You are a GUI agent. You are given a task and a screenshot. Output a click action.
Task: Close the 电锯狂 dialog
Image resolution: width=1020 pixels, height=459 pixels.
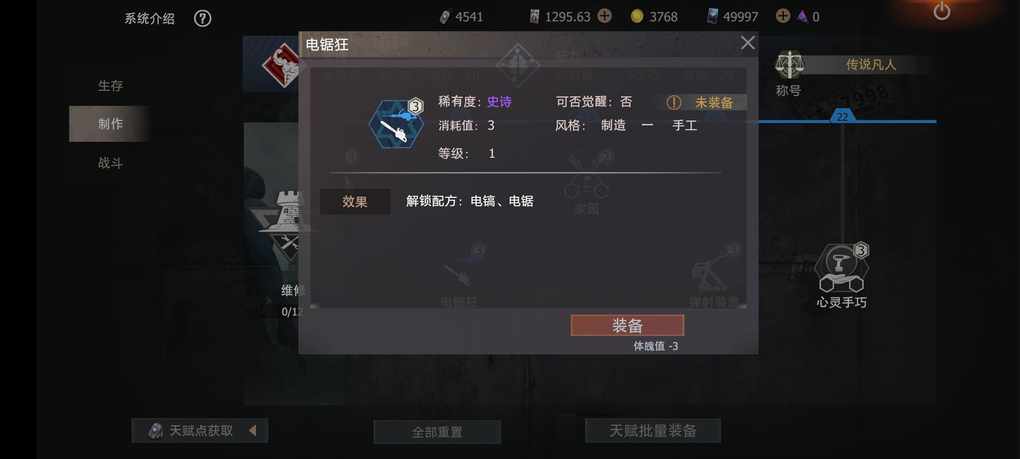(747, 43)
